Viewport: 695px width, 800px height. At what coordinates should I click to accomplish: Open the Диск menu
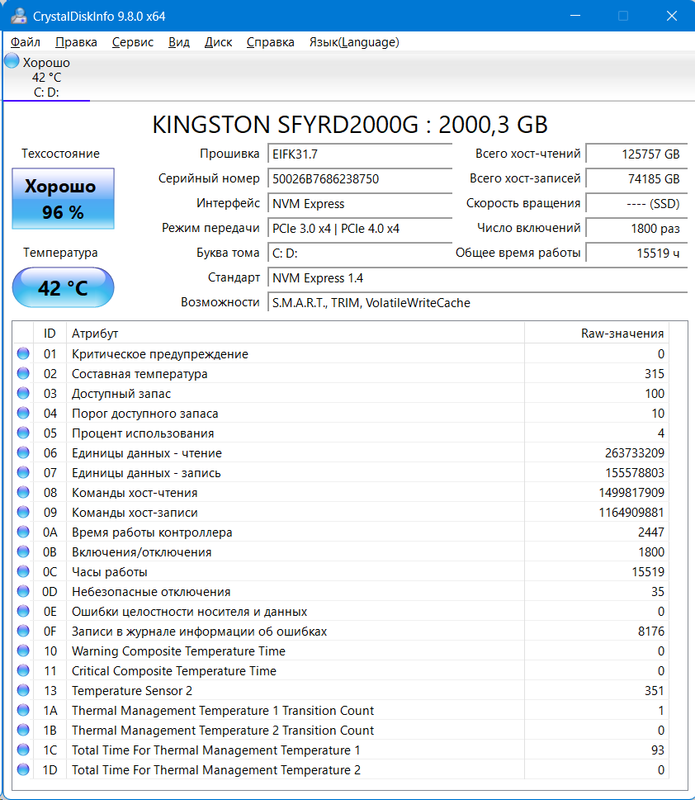pos(218,42)
